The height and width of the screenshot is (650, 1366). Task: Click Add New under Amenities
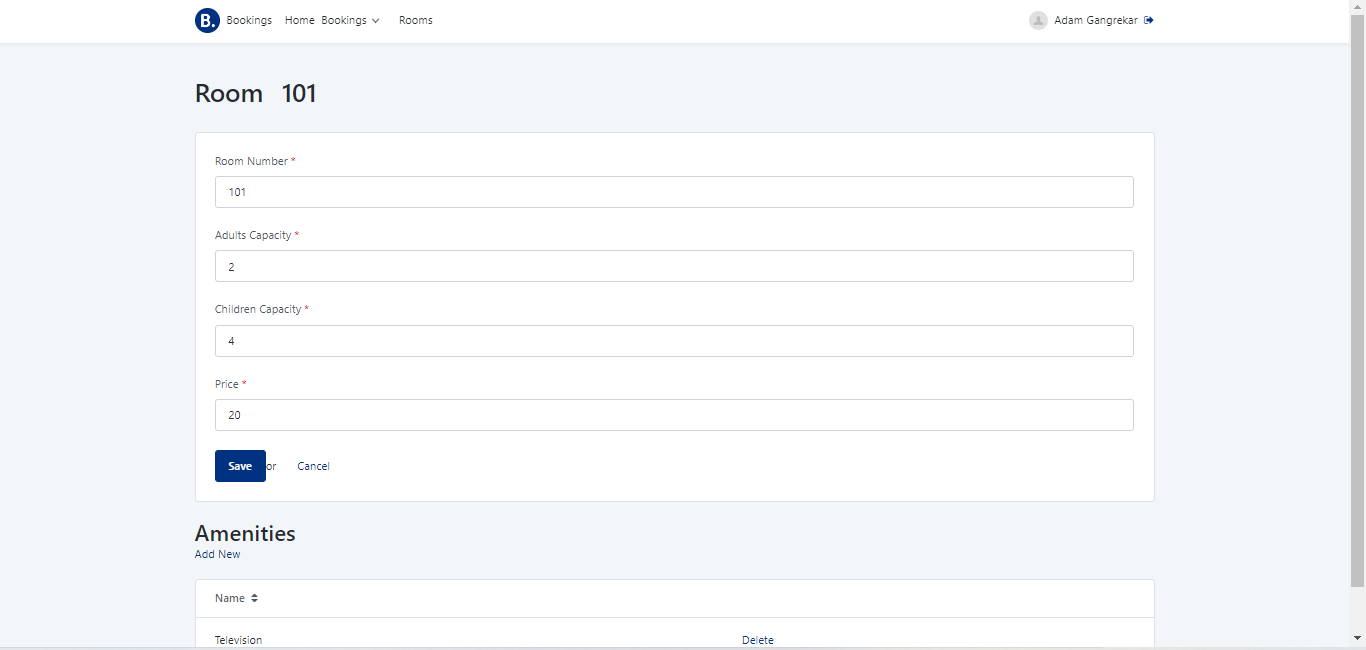217,554
